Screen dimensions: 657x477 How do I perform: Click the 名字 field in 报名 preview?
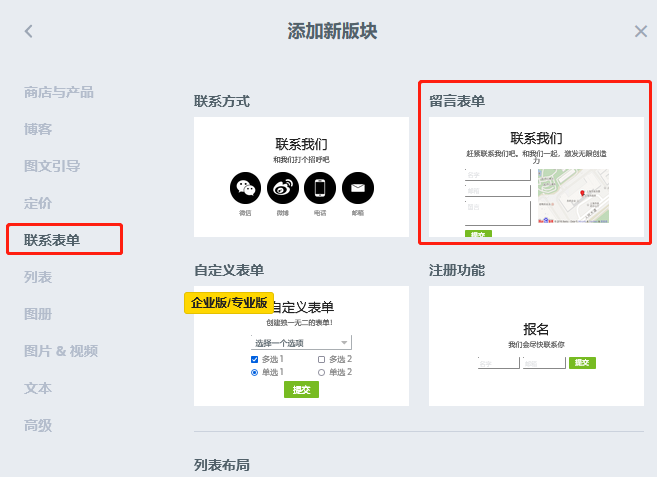click(499, 363)
